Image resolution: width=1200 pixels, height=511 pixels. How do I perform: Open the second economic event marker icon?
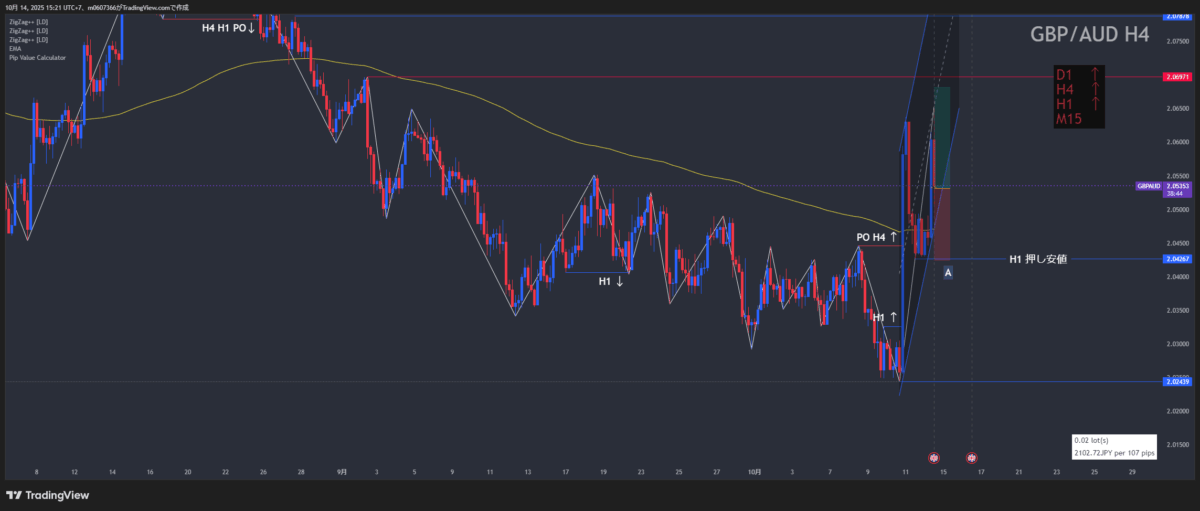(x=971, y=457)
